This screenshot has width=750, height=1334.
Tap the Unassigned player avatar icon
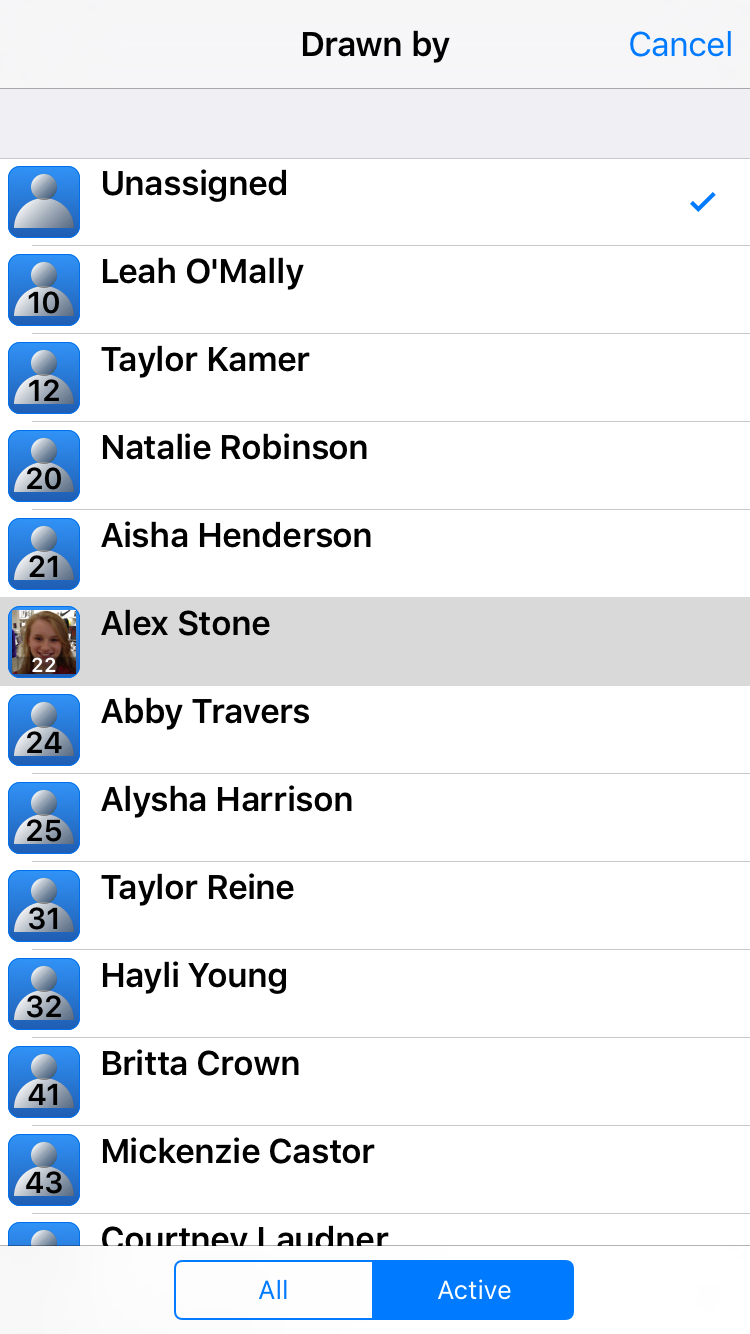44,202
